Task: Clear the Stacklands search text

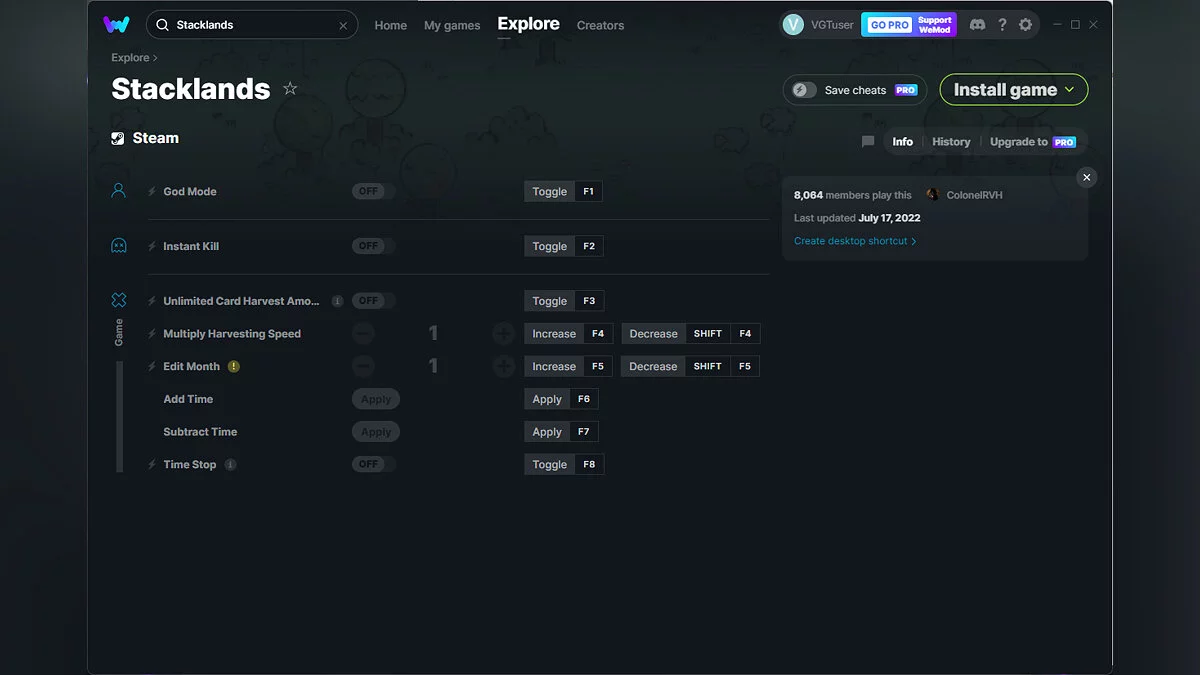Action: click(x=343, y=25)
